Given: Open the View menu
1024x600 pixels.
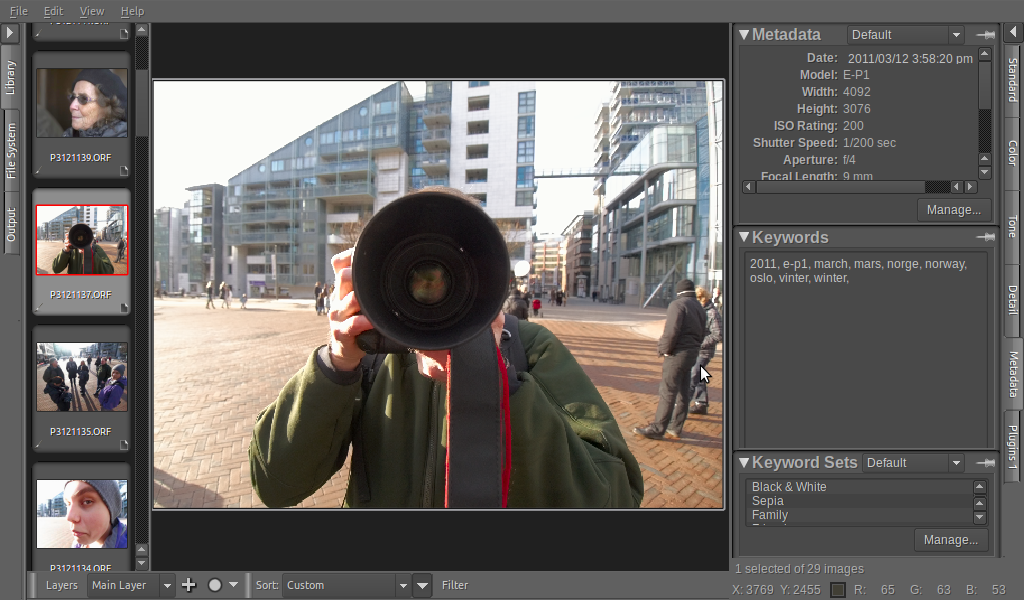Looking at the screenshot, I should [91, 11].
